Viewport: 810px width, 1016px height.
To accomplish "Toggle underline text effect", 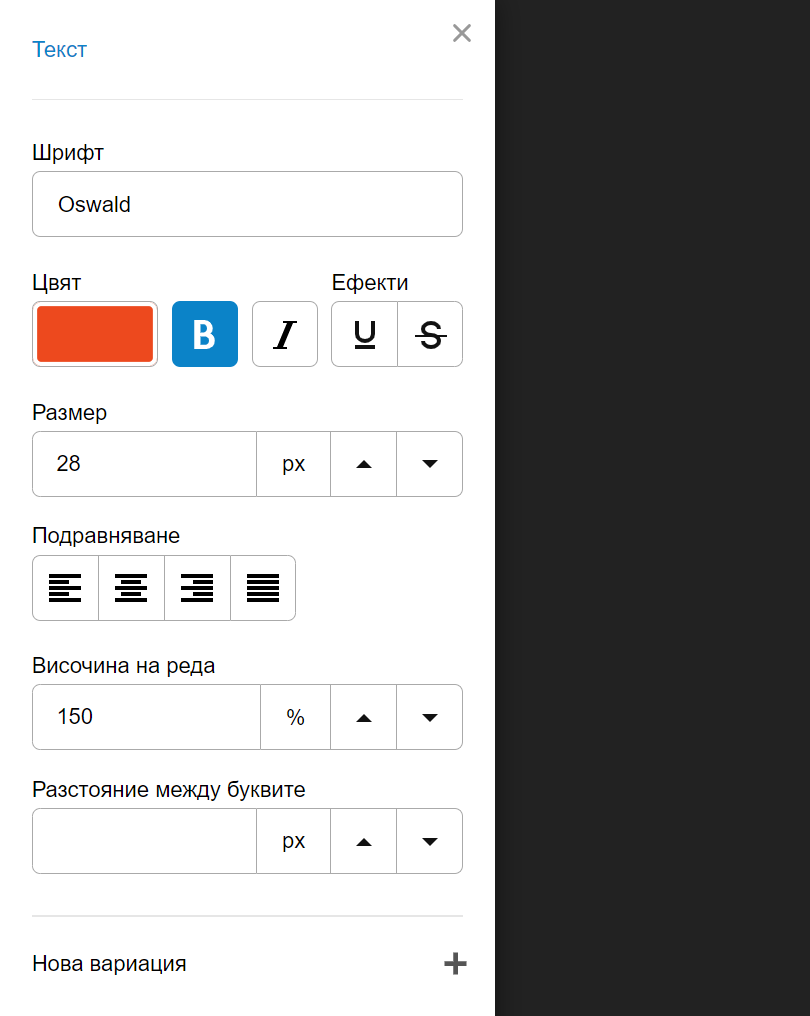I will pyautogui.click(x=364, y=334).
